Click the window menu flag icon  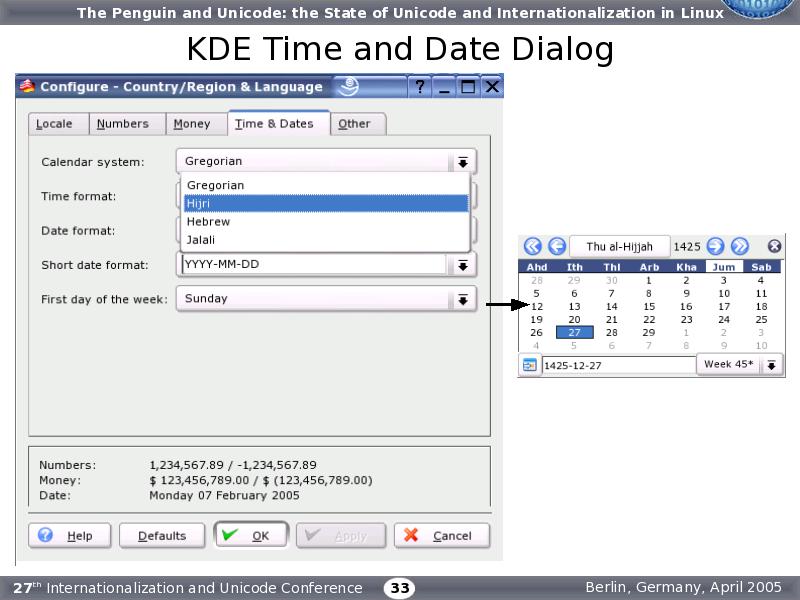coord(27,87)
